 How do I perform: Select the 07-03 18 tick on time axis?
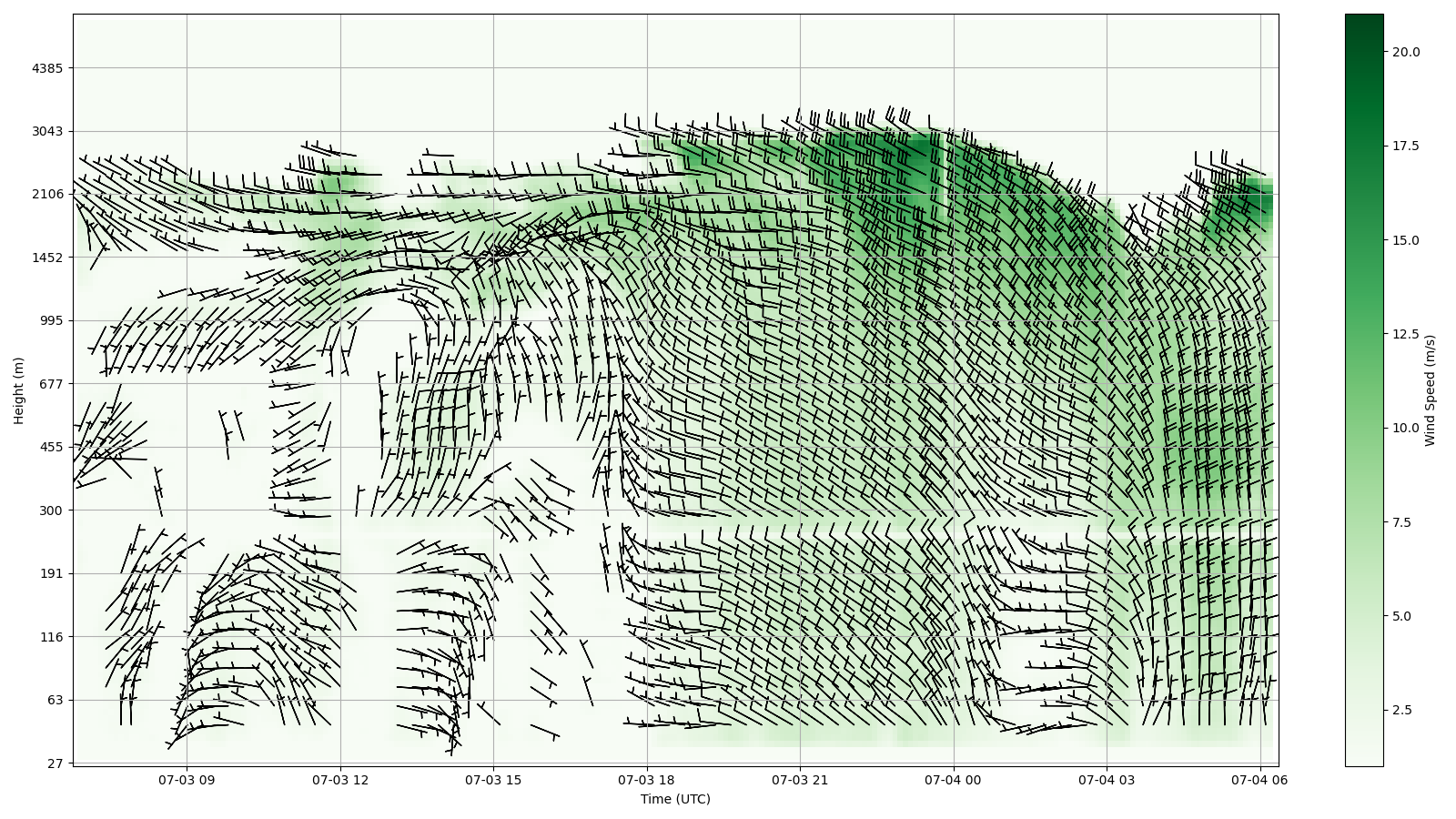[647, 780]
